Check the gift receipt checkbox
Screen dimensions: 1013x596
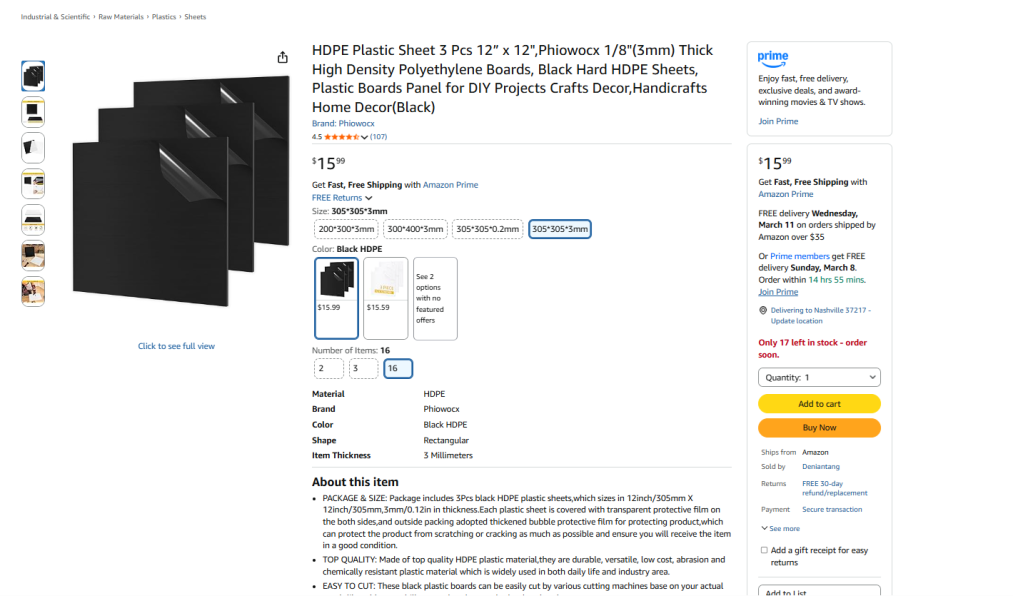click(764, 551)
